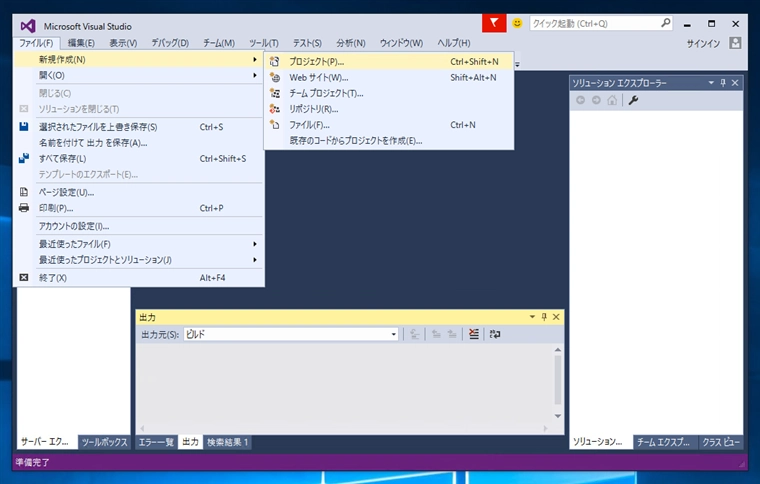
Task: Open the 編集(E) menu
Action: click(x=81, y=43)
